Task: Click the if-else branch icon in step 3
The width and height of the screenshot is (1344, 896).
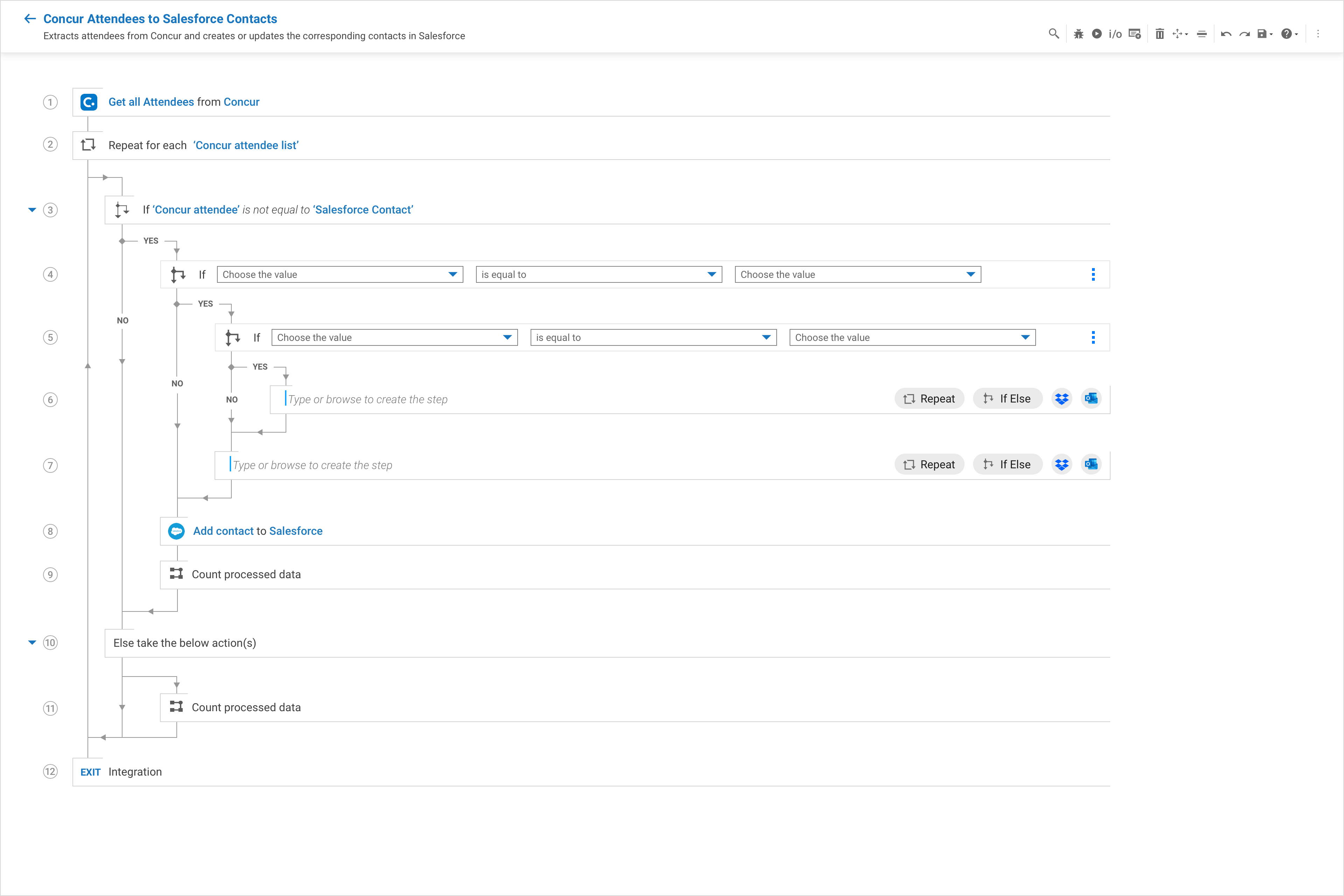Action: point(122,210)
